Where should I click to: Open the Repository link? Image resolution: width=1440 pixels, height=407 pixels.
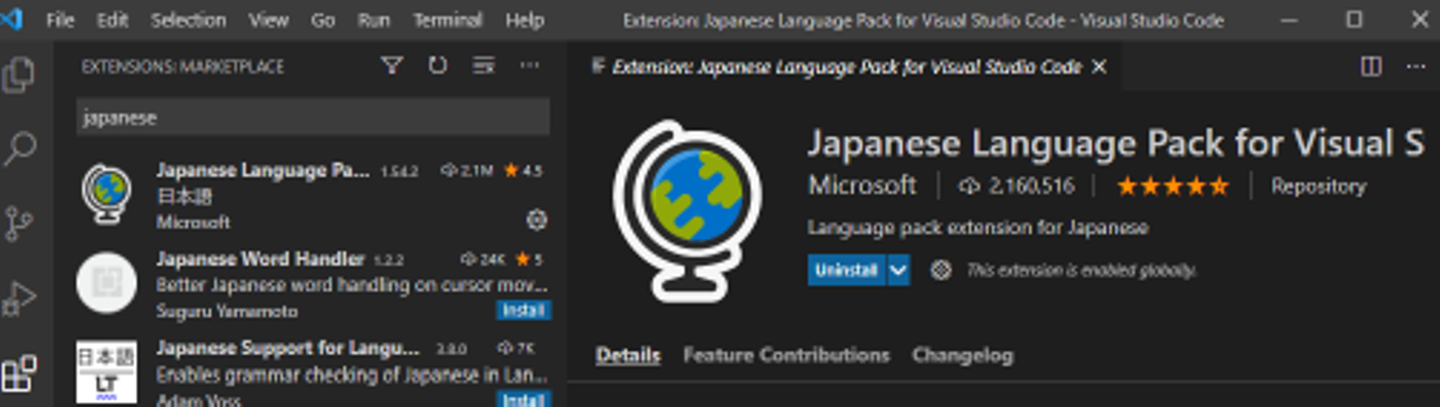pyautogui.click(x=1318, y=186)
